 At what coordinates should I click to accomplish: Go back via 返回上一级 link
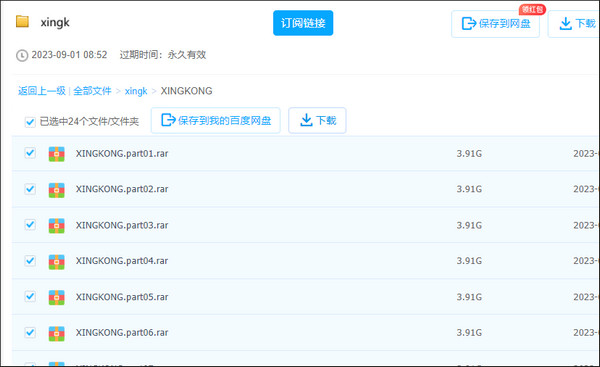tap(42, 91)
